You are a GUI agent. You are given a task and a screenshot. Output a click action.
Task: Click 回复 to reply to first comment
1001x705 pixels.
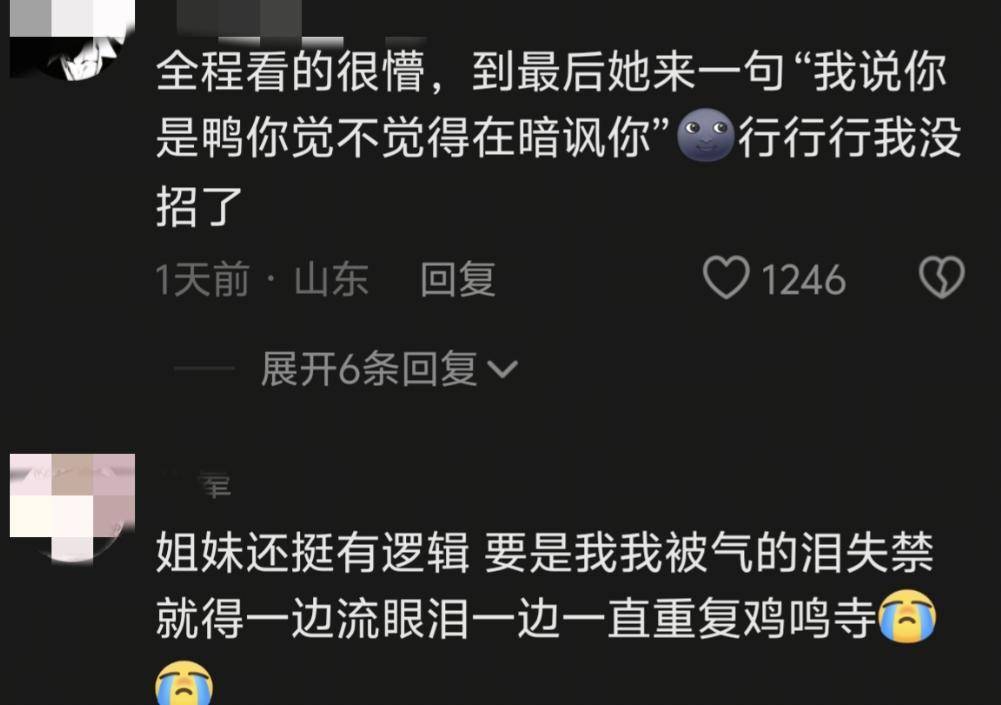click(458, 279)
